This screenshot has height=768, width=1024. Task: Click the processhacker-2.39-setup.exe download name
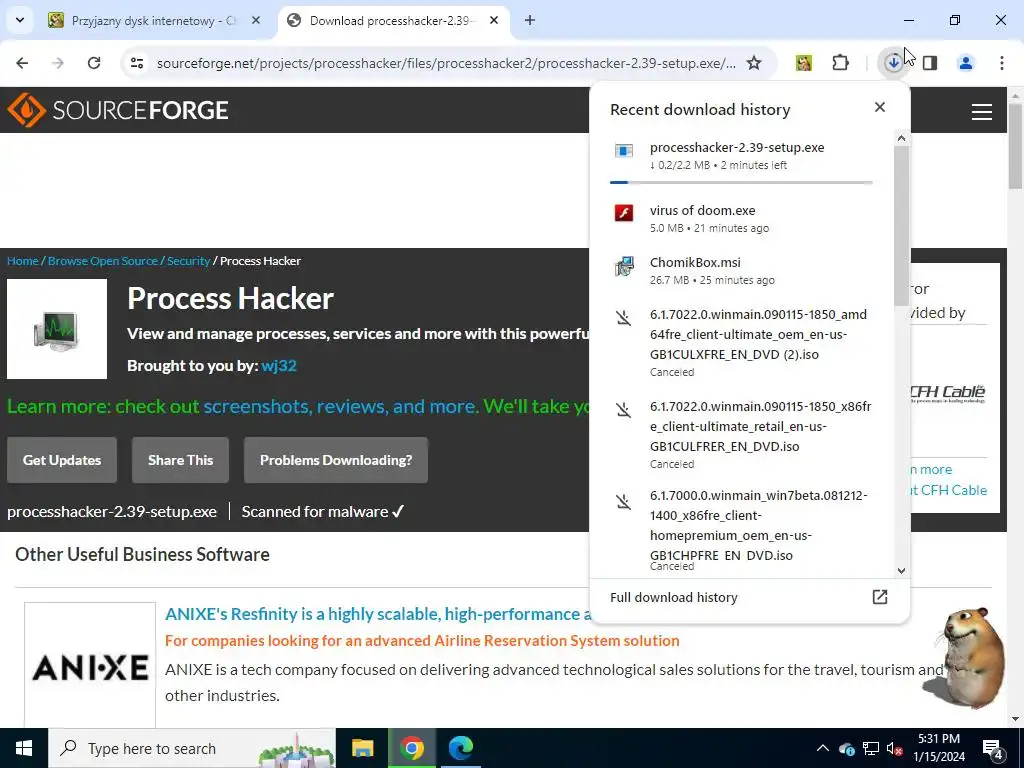click(737, 148)
